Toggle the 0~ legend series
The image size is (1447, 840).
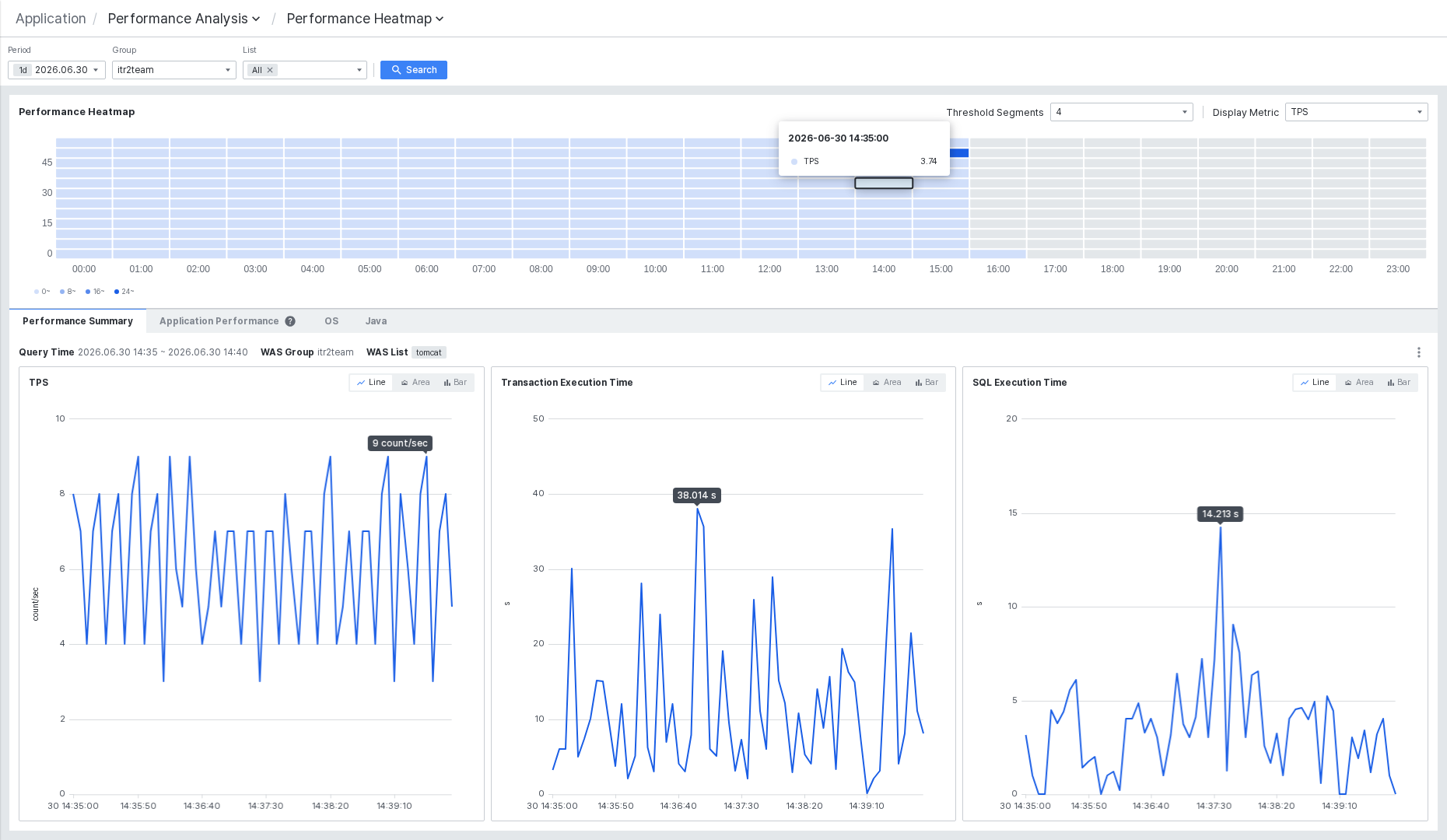(x=42, y=292)
